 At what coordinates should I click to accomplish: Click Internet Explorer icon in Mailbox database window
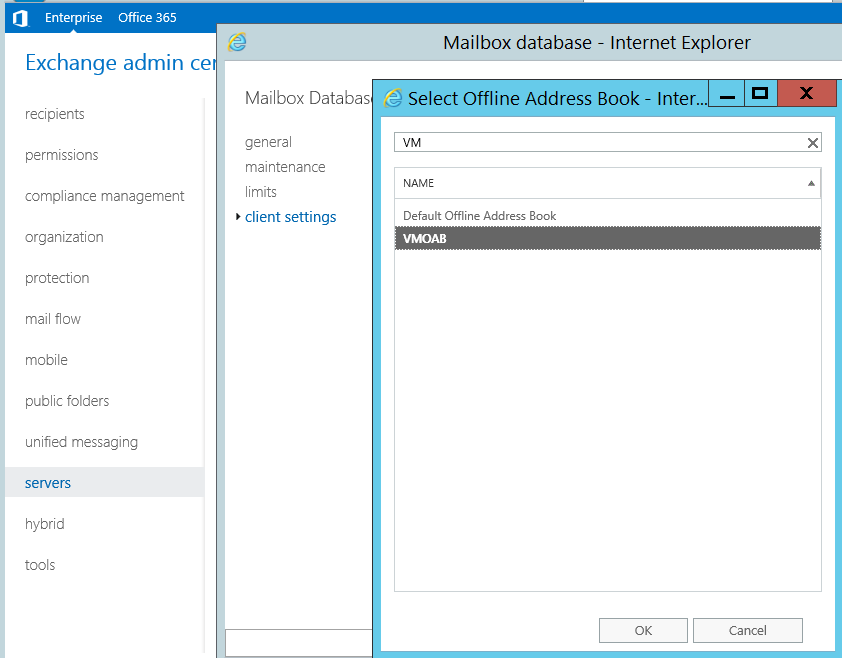click(x=237, y=42)
